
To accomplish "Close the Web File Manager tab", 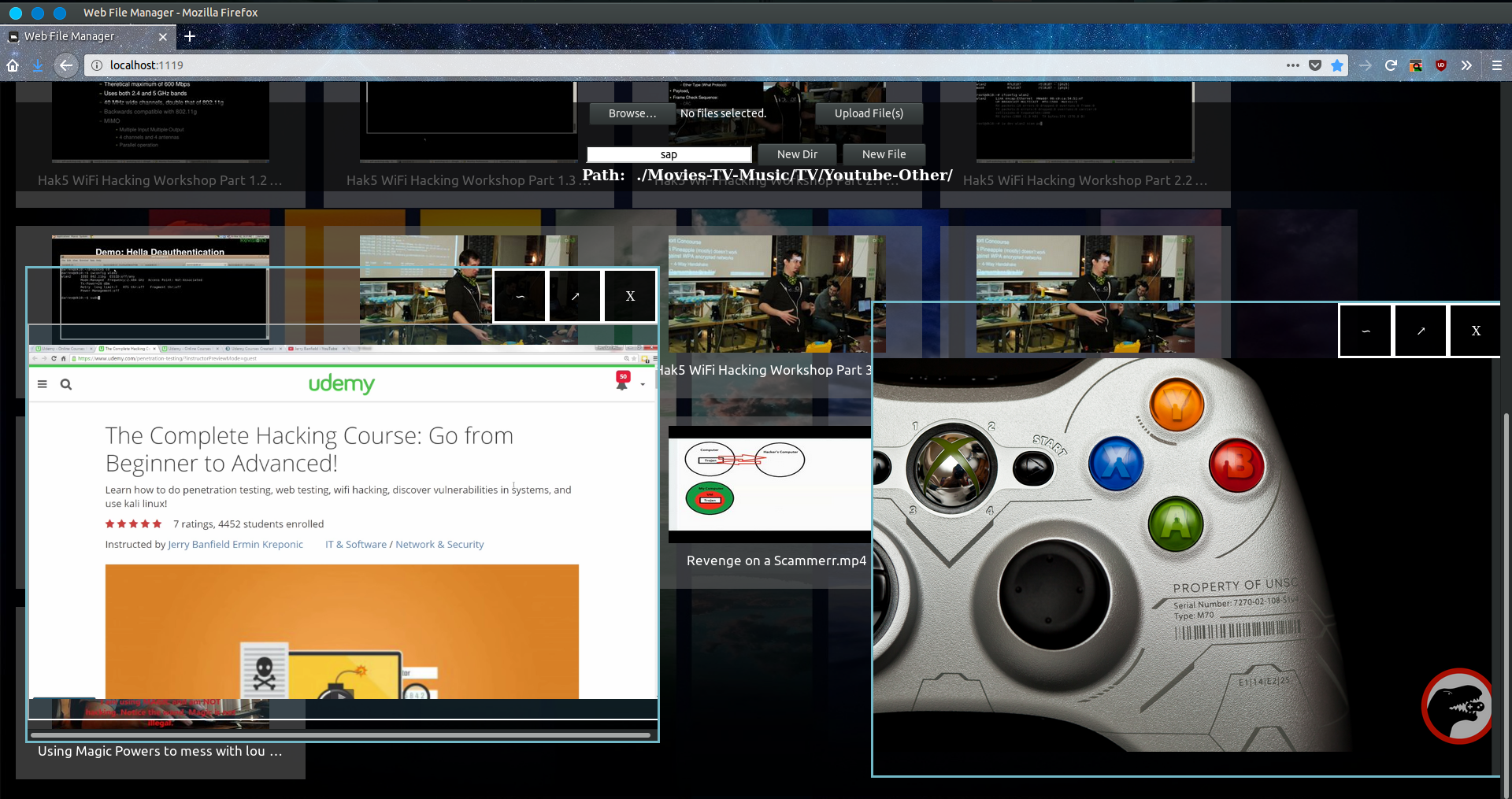I will [x=163, y=36].
